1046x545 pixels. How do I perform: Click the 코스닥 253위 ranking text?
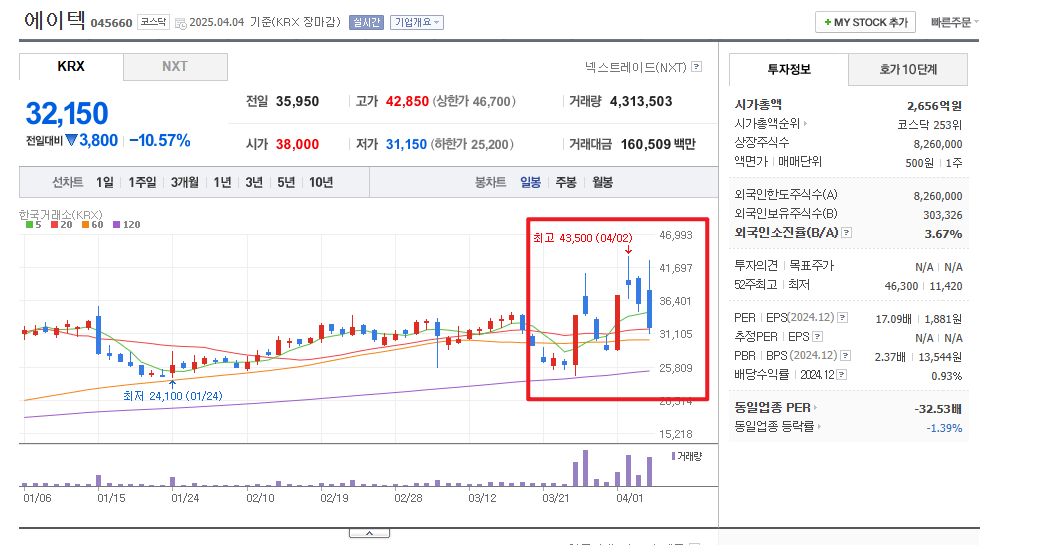point(929,125)
